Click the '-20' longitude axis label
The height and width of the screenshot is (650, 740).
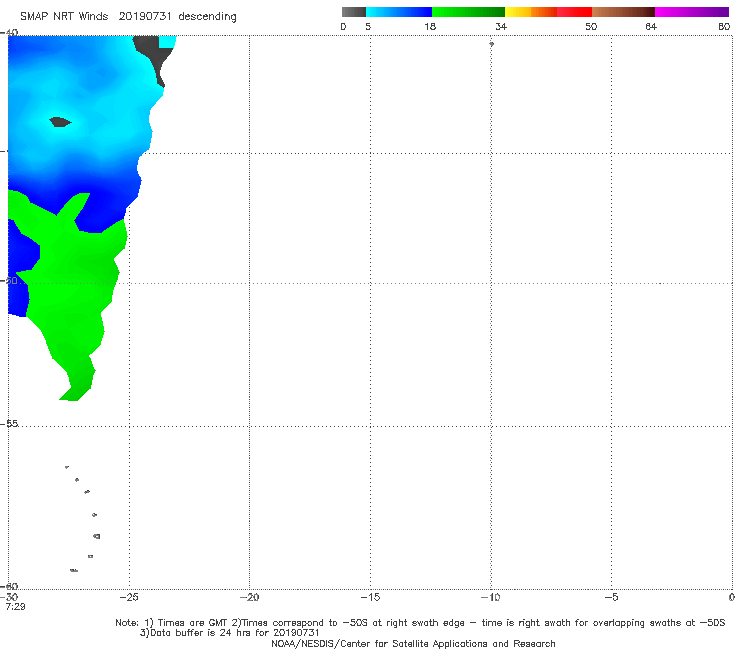pyautogui.click(x=249, y=597)
